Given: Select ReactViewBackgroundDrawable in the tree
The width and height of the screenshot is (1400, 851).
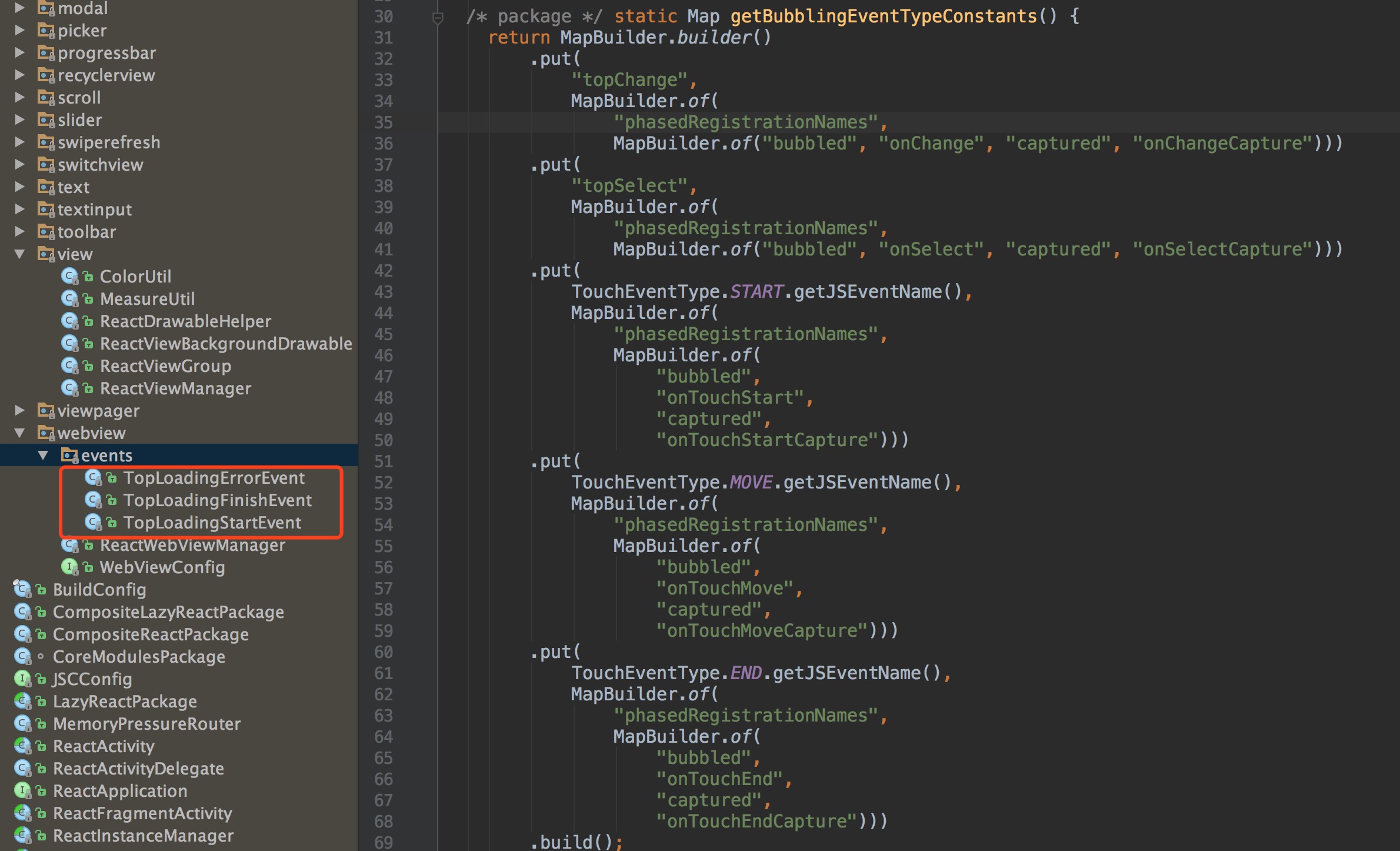Looking at the screenshot, I should (226, 343).
